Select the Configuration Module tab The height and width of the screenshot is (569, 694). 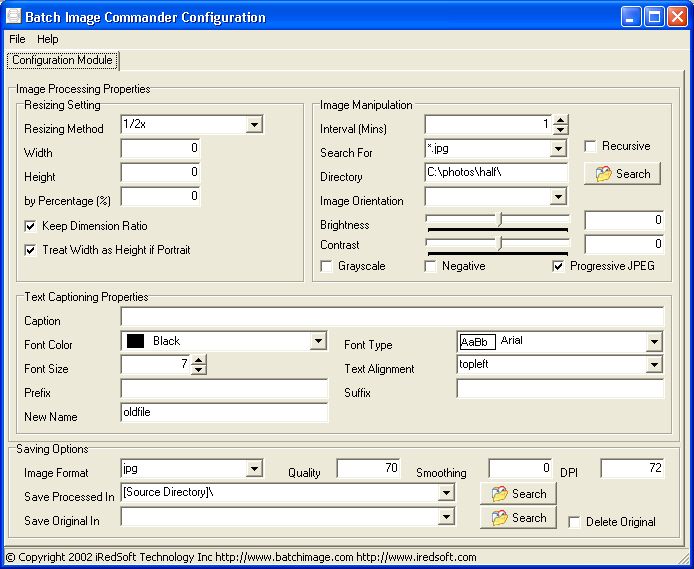(62, 60)
